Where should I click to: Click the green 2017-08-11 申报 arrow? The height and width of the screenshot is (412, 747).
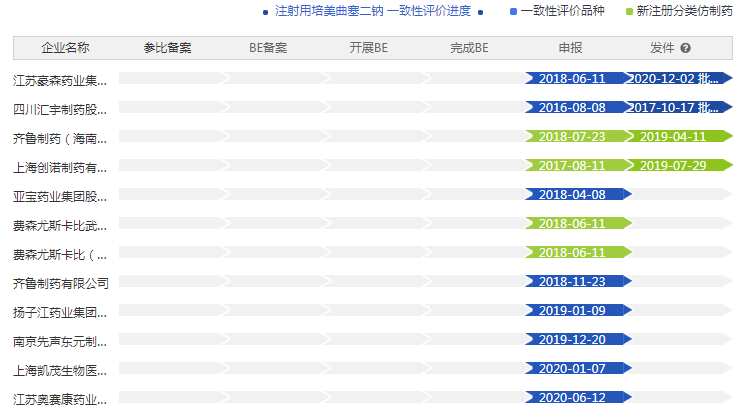[x=578, y=165]
